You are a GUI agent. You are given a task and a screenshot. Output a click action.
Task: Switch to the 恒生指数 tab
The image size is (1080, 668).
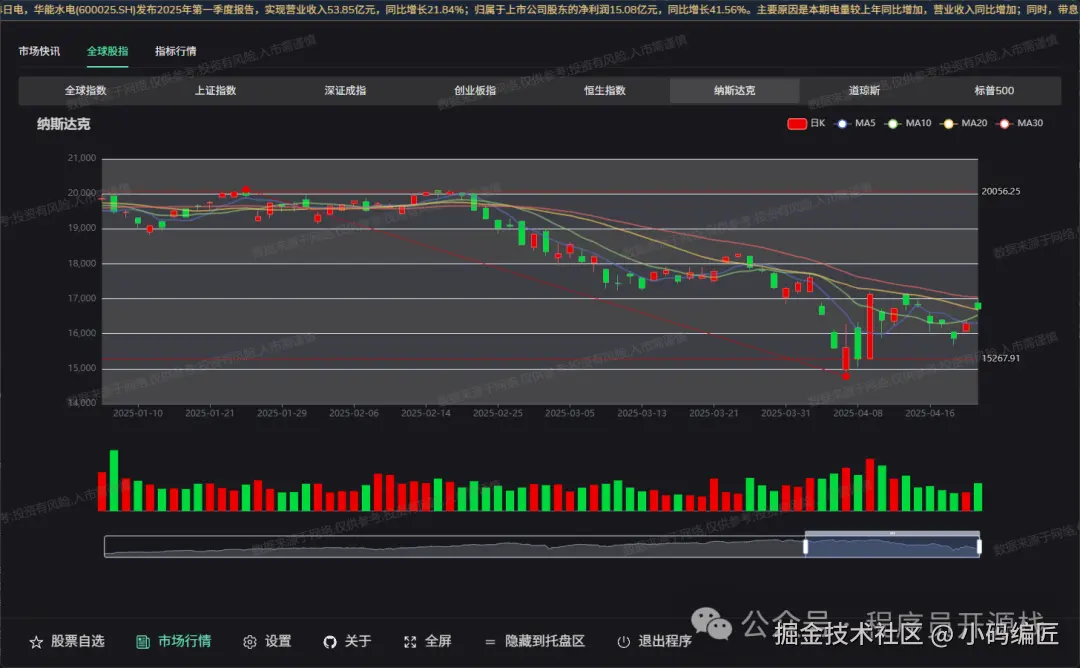pyautogui.click(x=604, y=90)
